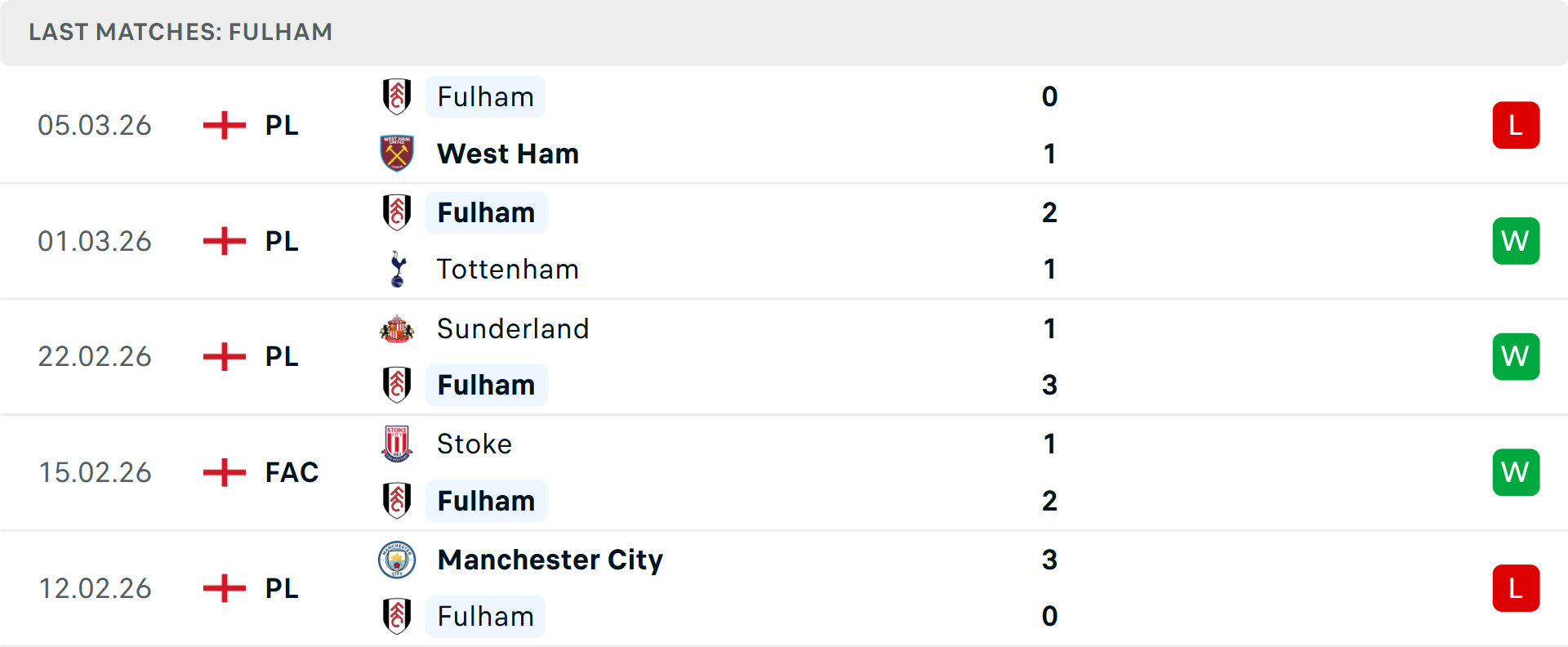Expand the match details for the Sunderland game
Image resolution: width=1568 pixels, height=647 pixels.
(x=784, y=356)
